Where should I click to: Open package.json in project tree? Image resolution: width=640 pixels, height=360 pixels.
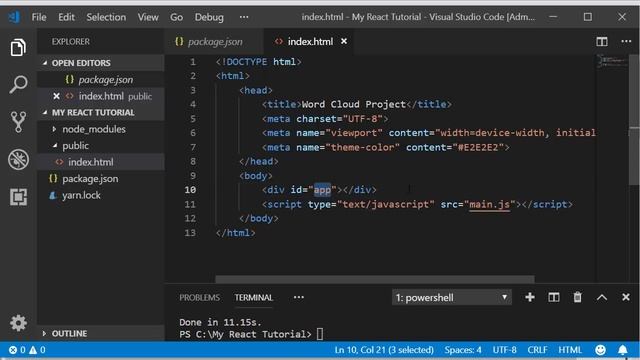[101, 179]
